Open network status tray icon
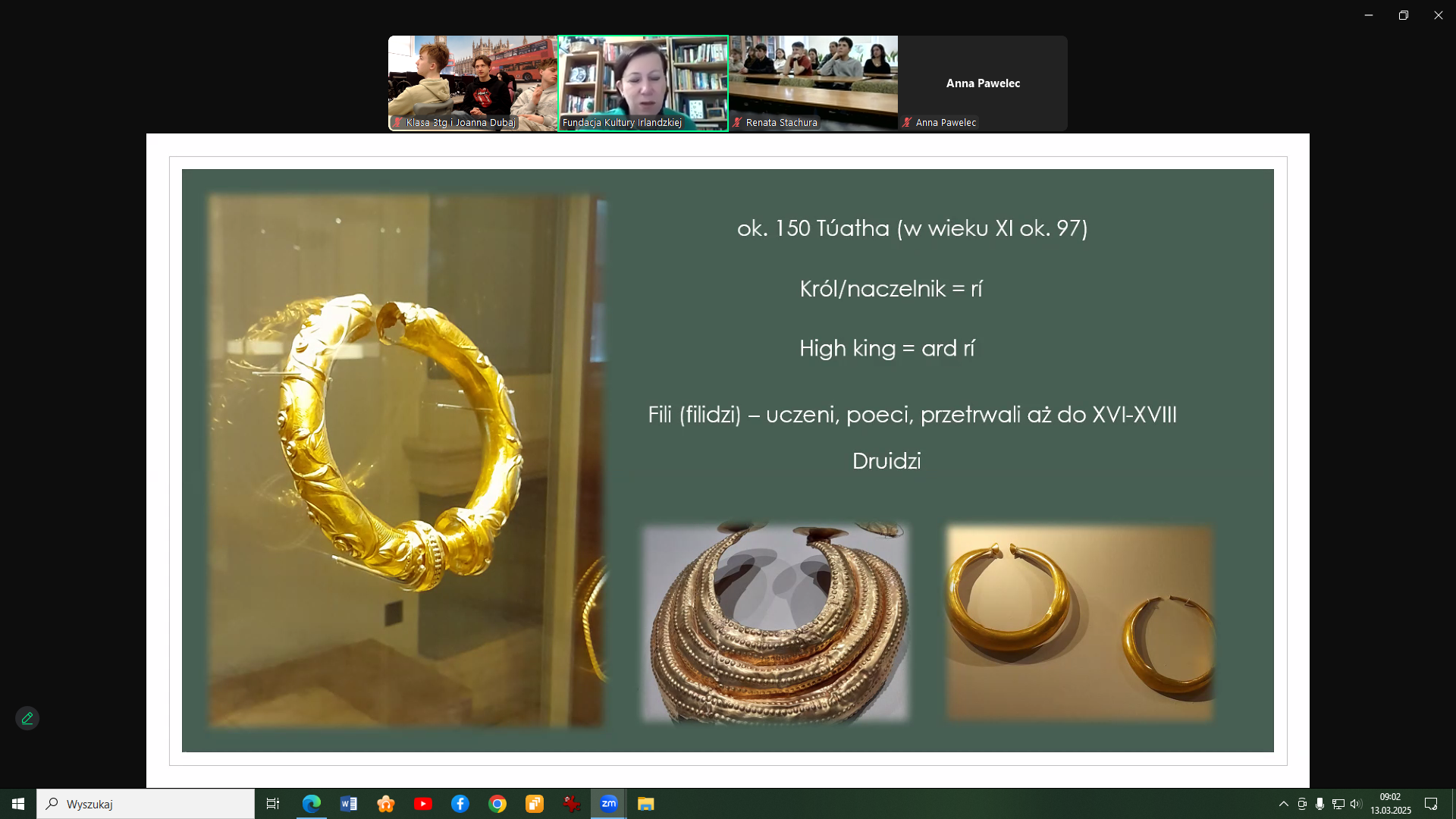Screen dimensions: 1456x819 pyautogui.click(x=1338, y=804)
